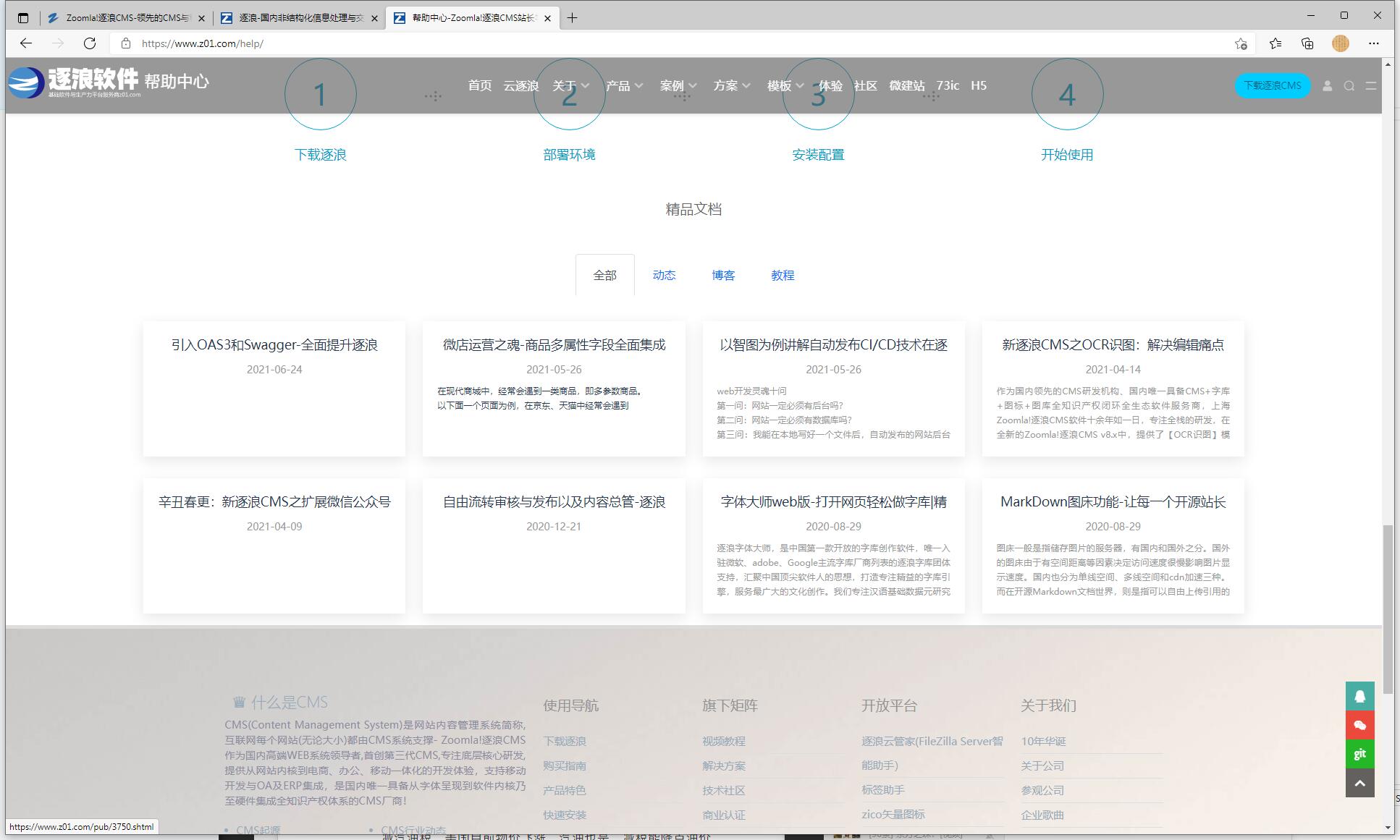Open the site search magnifier icon
The image size is (1400, 840).
pos(1349,85)
